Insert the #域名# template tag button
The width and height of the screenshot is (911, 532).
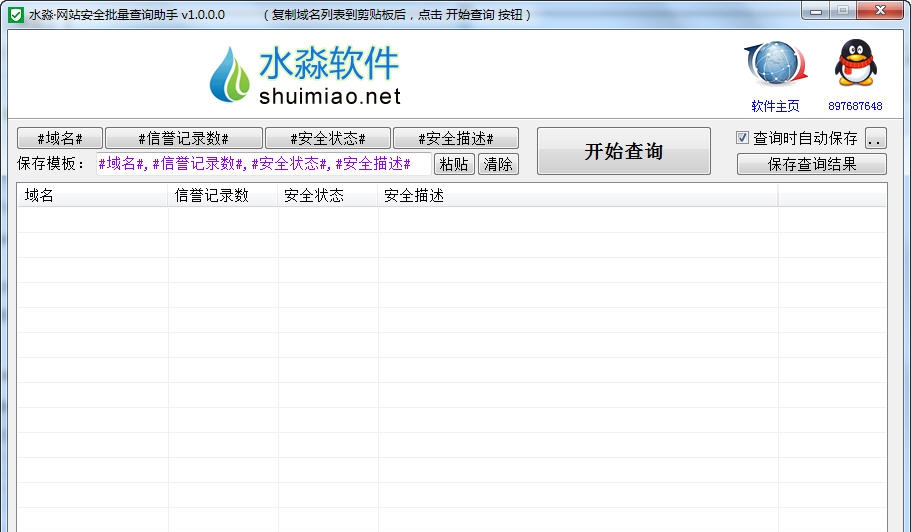(x=60, y=138)
